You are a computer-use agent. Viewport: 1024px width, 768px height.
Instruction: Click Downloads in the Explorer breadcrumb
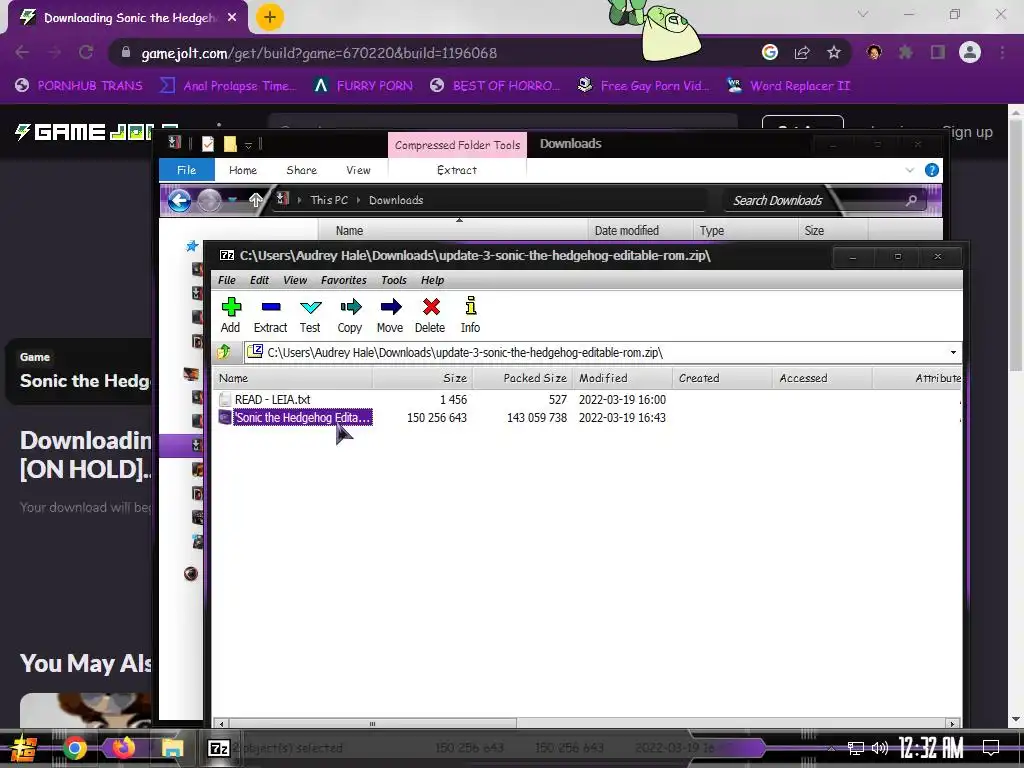pyautogui.click(x=396, y=200)
